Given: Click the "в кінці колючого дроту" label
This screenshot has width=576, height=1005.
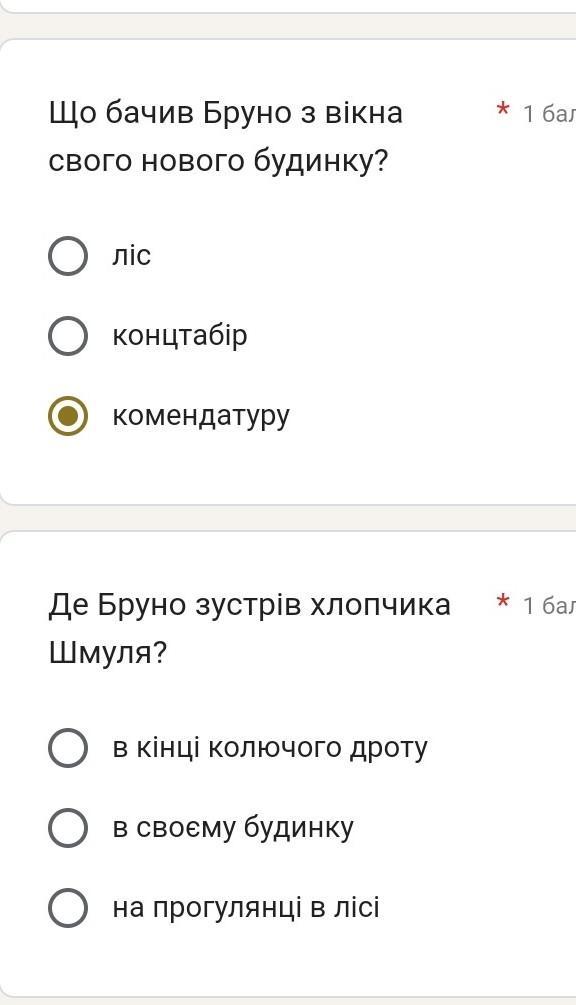Looking at the screenshot, I should pyautogui.click(x=270, y=748).
